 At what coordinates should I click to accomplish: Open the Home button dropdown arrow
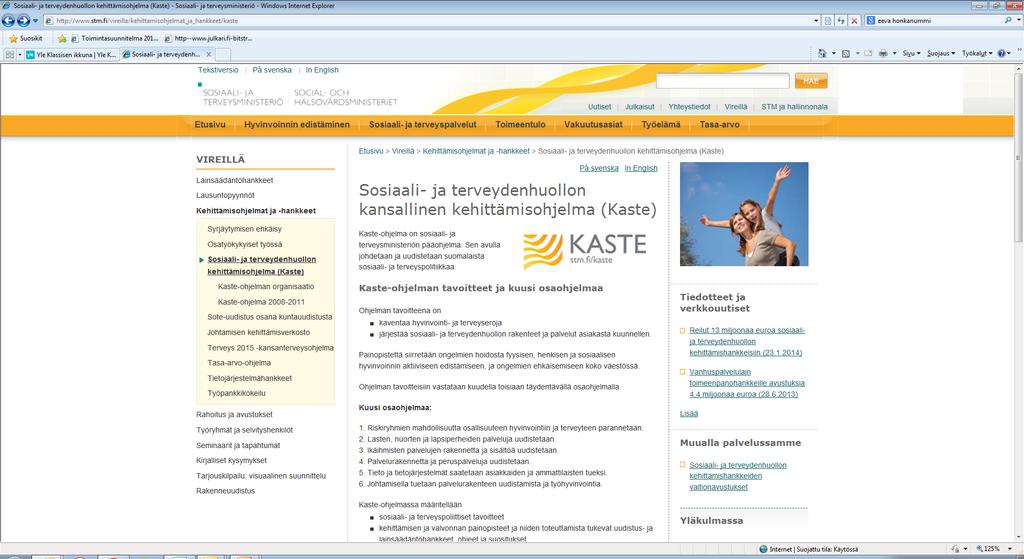833,54
